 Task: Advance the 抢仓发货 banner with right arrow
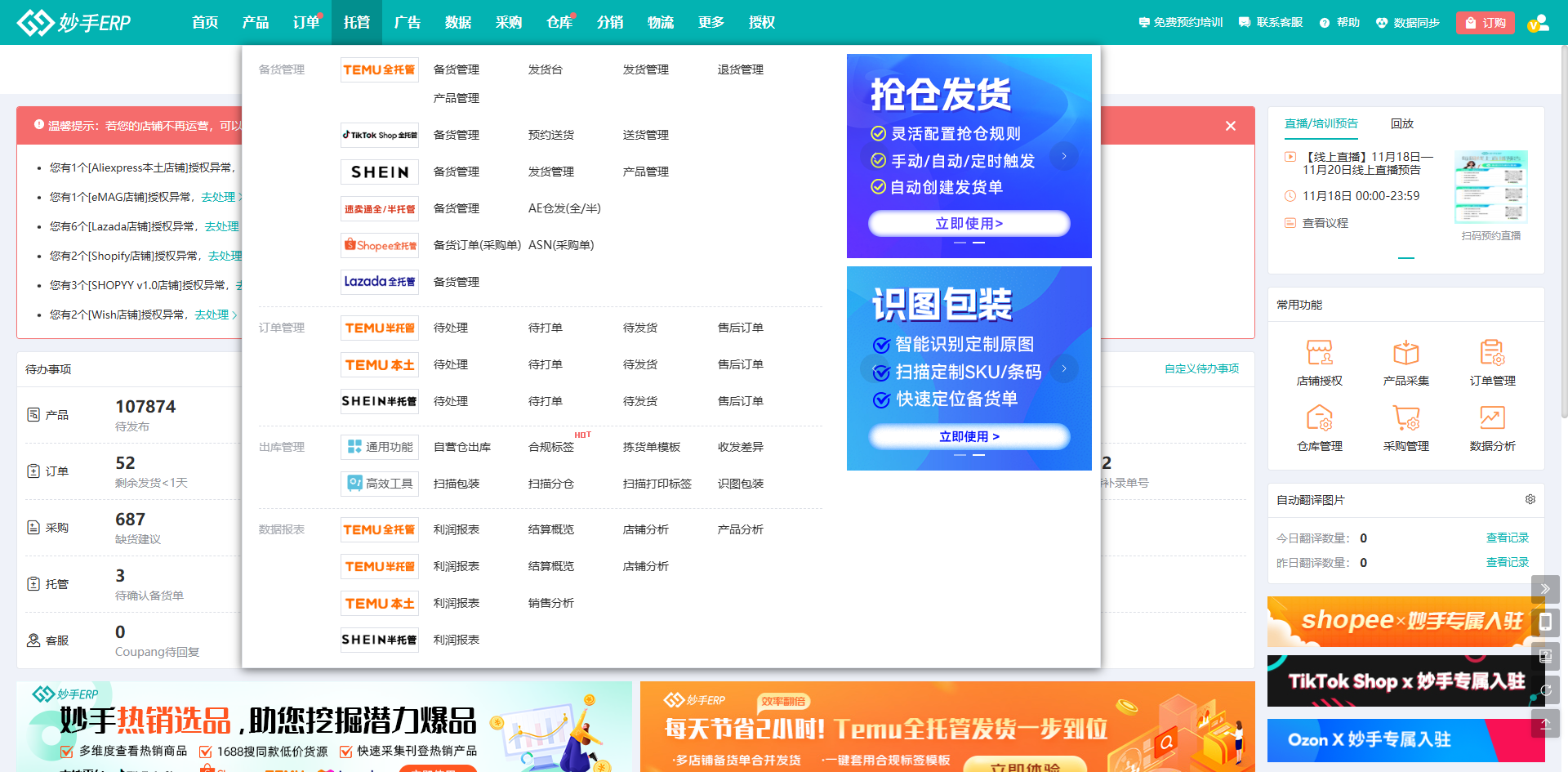point(1064,156)
